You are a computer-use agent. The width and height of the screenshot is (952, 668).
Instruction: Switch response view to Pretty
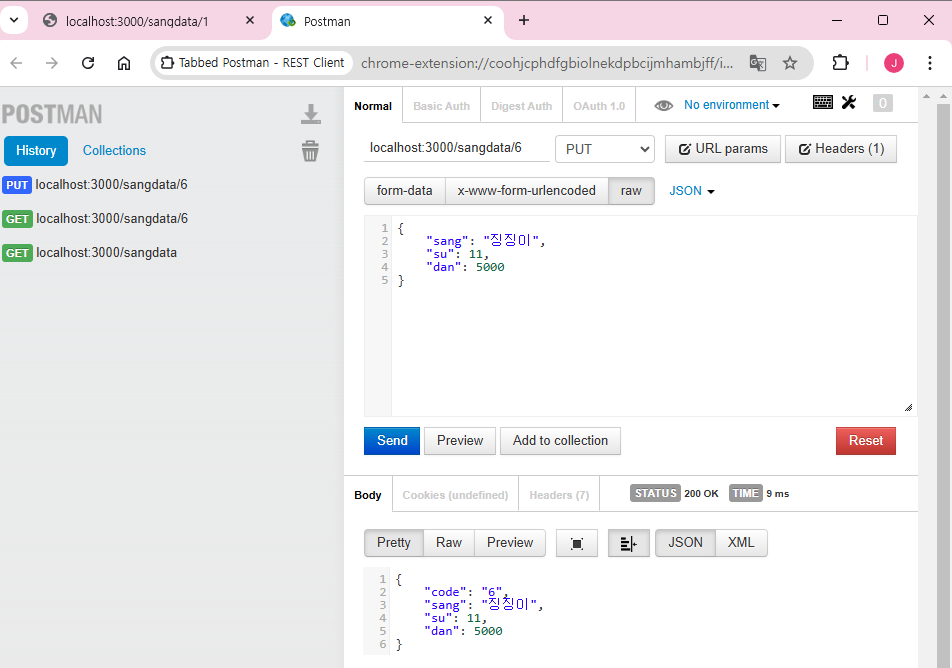393,543
